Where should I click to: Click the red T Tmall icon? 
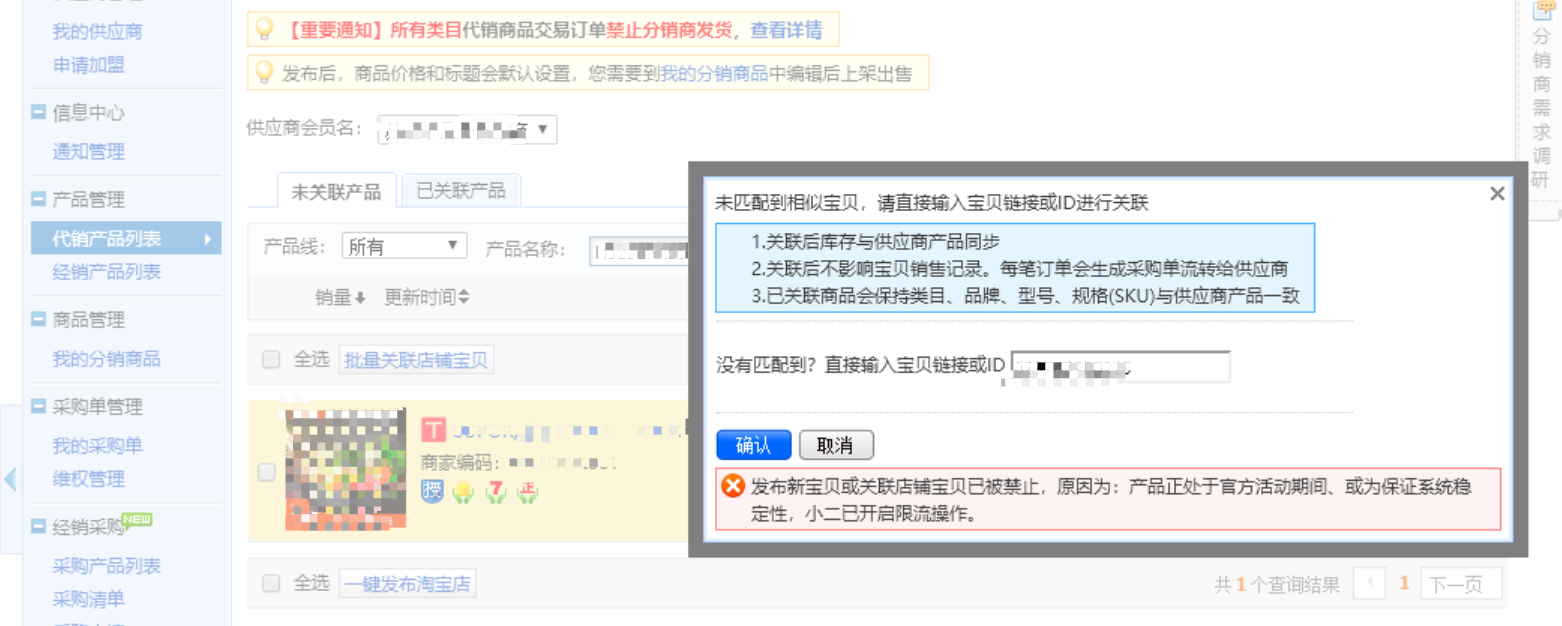[434, 431]
